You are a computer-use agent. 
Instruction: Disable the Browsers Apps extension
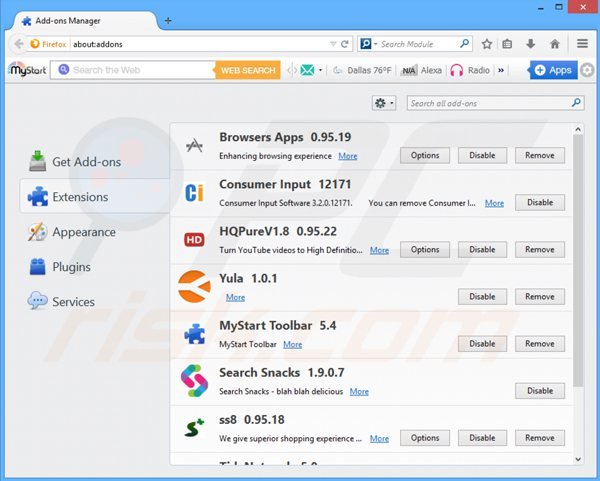point(482,155)
